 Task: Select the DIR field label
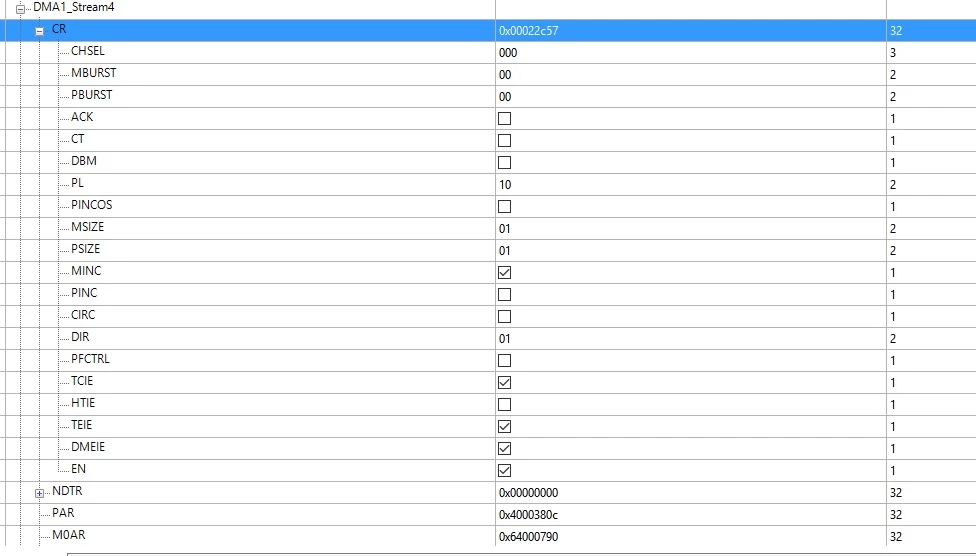coord(80,337)
